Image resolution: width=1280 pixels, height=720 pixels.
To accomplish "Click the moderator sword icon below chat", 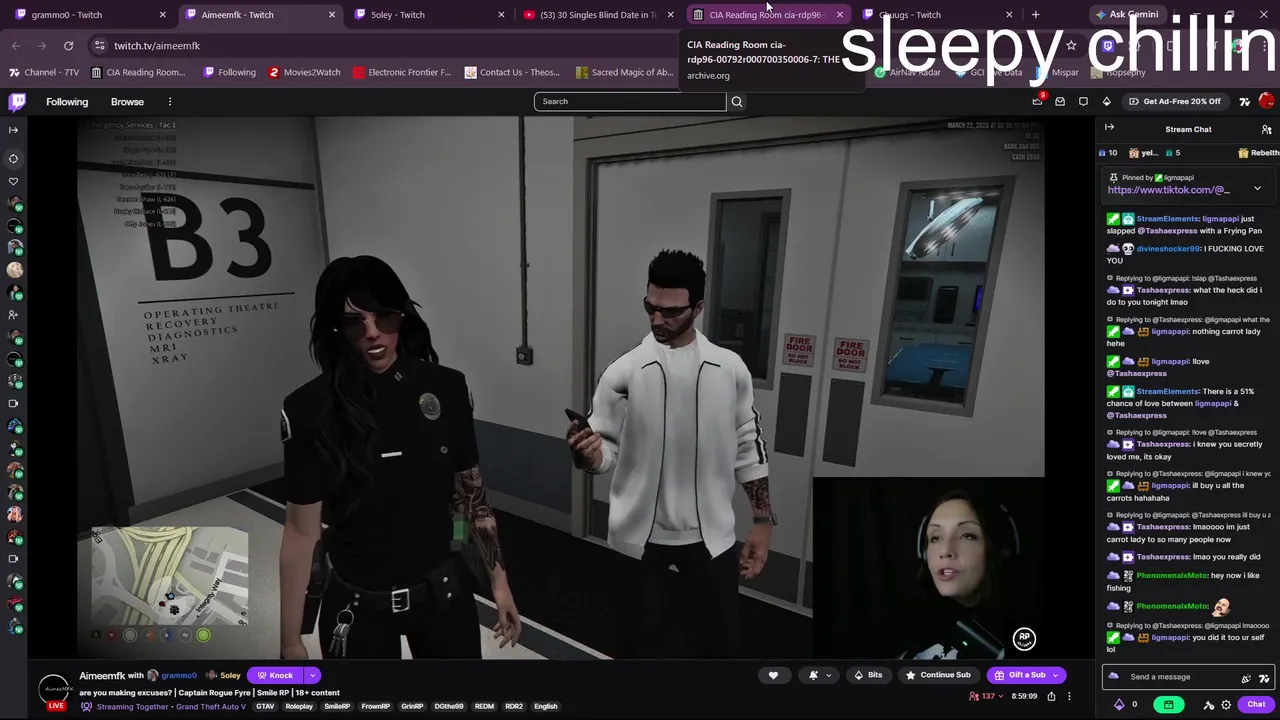I will tap(1208, 705).
